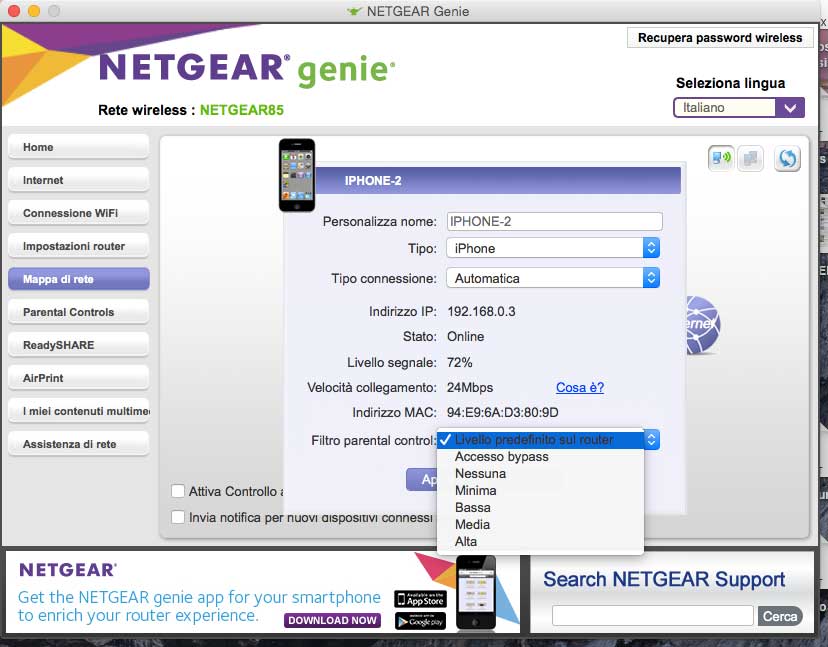Click Recupera password wireless button

point(720,37)
